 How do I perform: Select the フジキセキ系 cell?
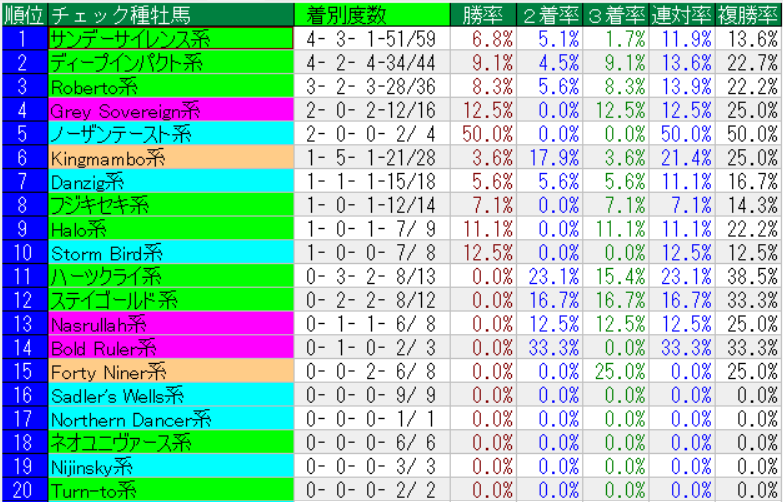pyautogui.click(x=171, y=205)
